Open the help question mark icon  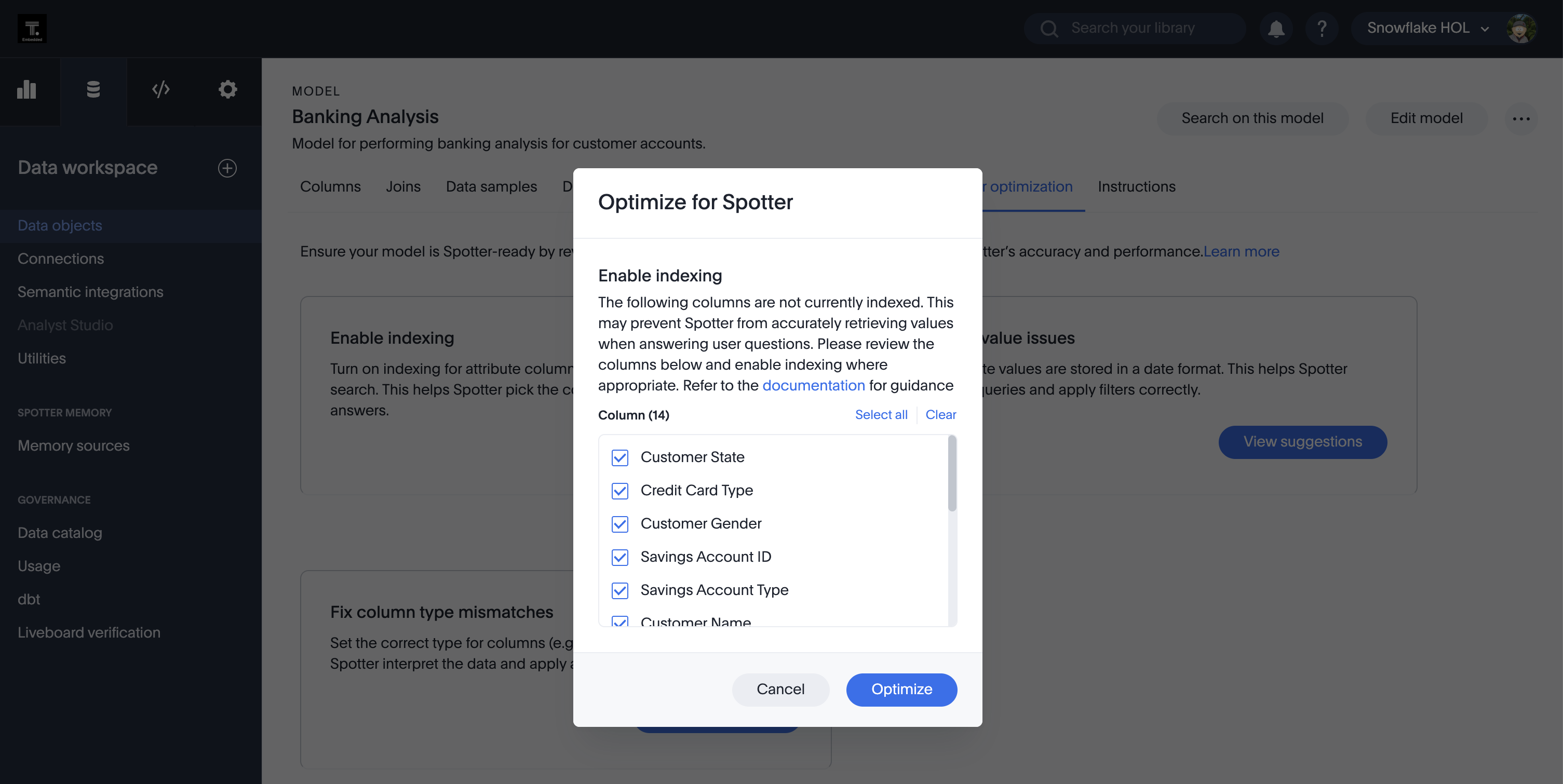(x=1322, y=29)
